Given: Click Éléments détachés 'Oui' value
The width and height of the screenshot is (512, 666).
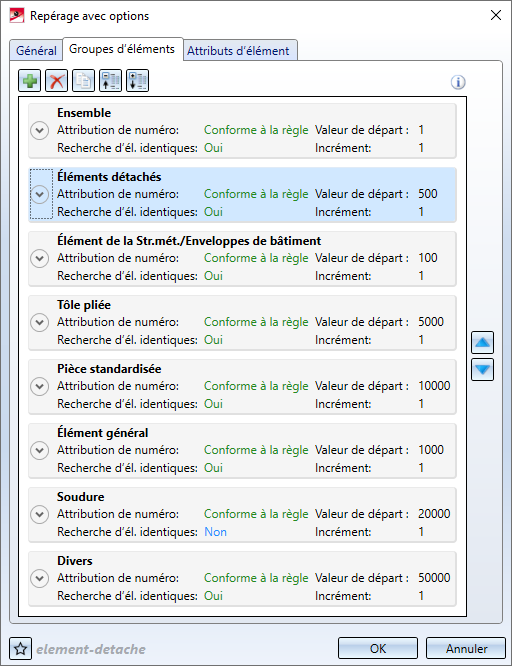Looking at the screenshot, I should (213, 212).
